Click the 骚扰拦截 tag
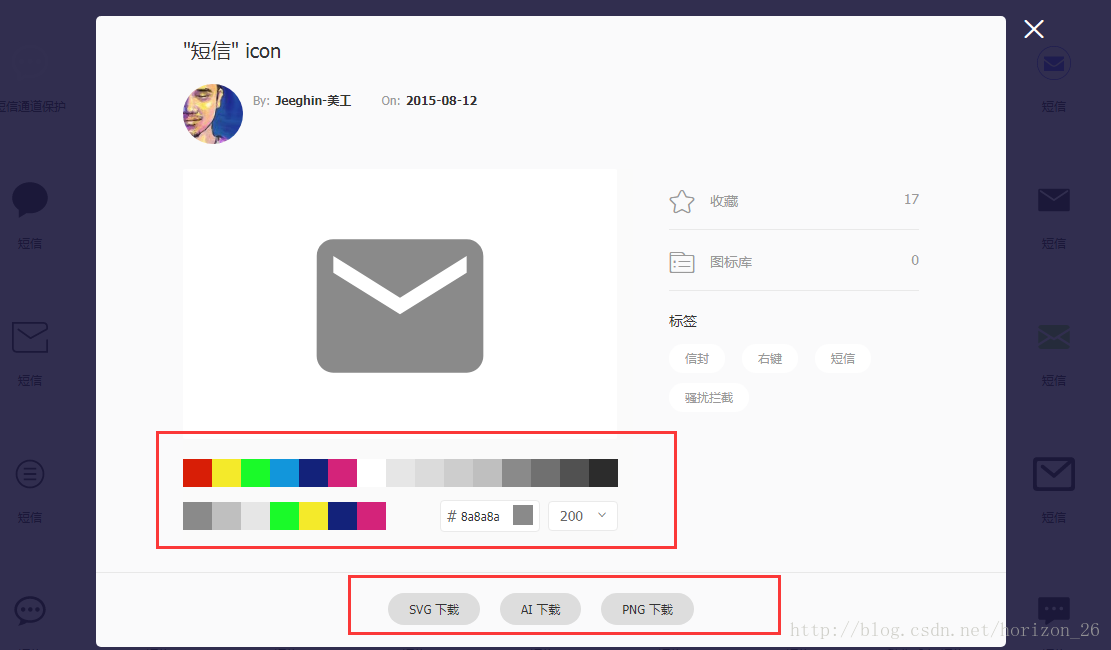The image size is (1111, 650). pyautogui.click(x=709, y=398)
